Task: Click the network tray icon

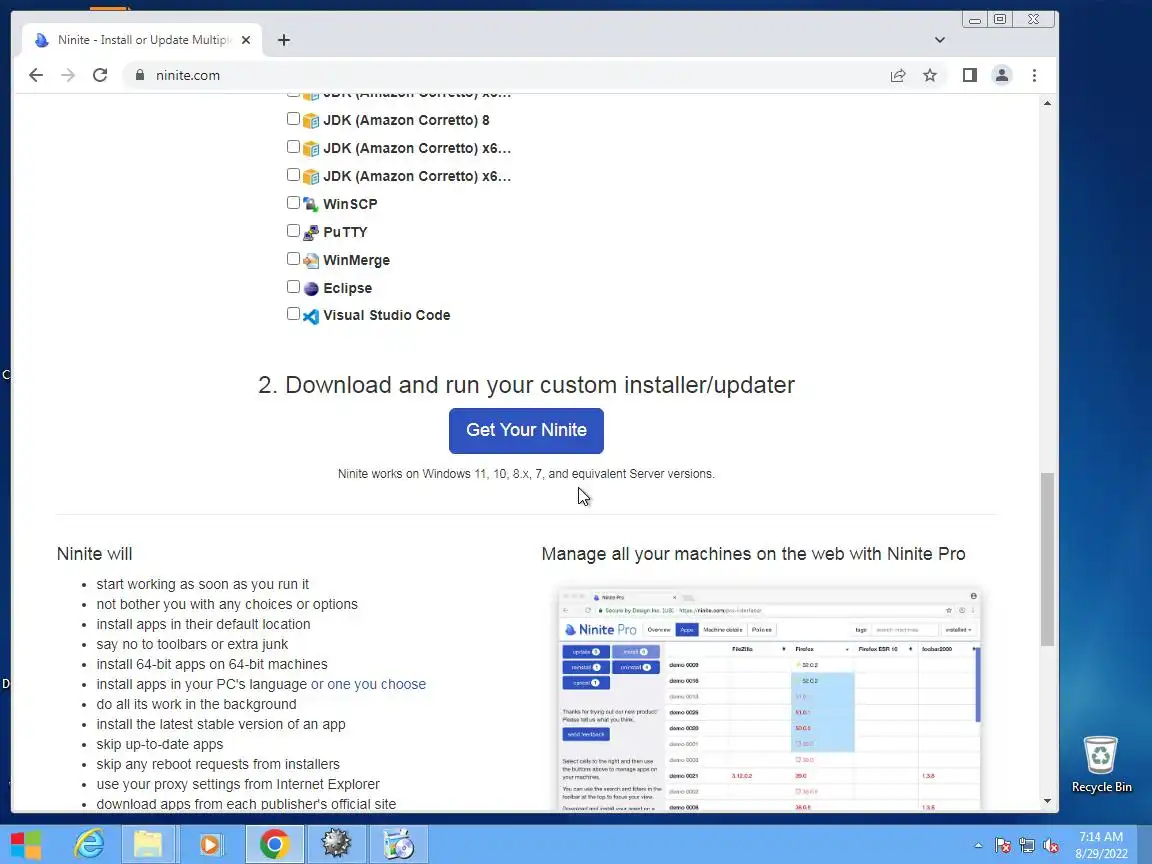Action: pos(1027,846)
